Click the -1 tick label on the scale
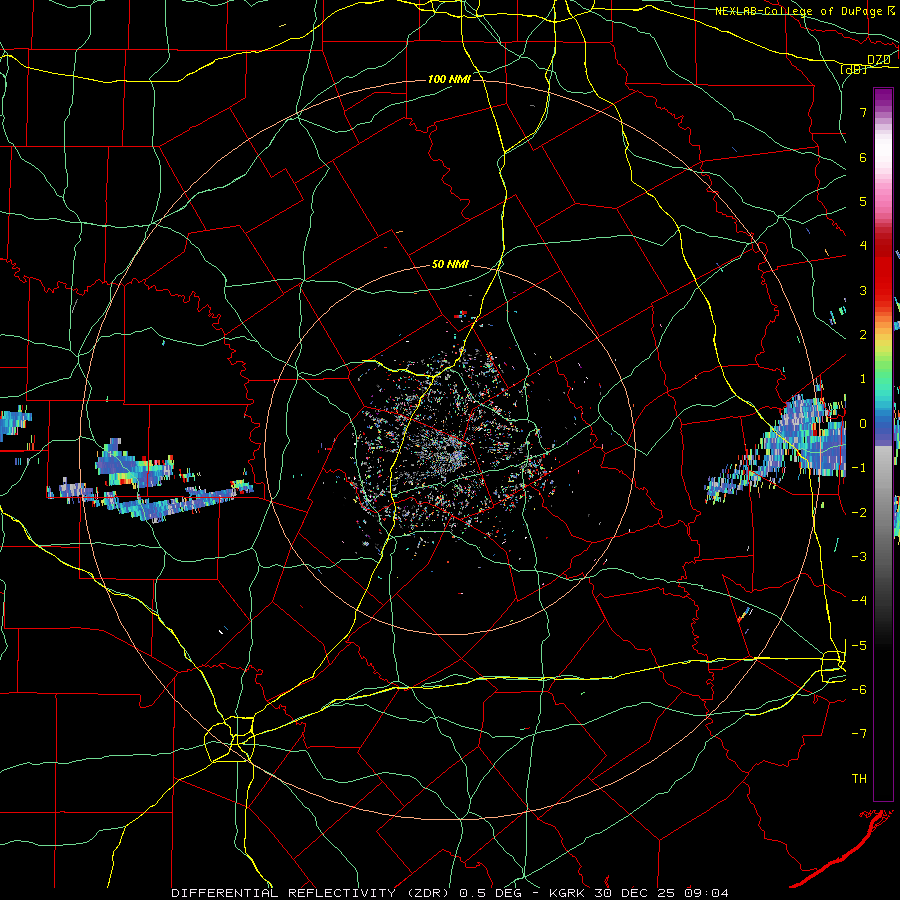900x900 pixels. (x=859, y=468)
